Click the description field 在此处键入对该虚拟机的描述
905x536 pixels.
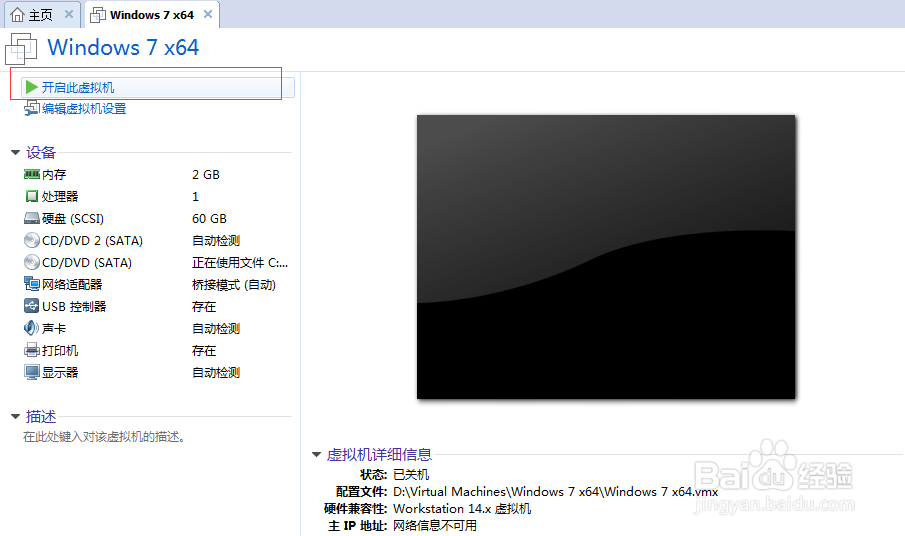tap(104, 437)
